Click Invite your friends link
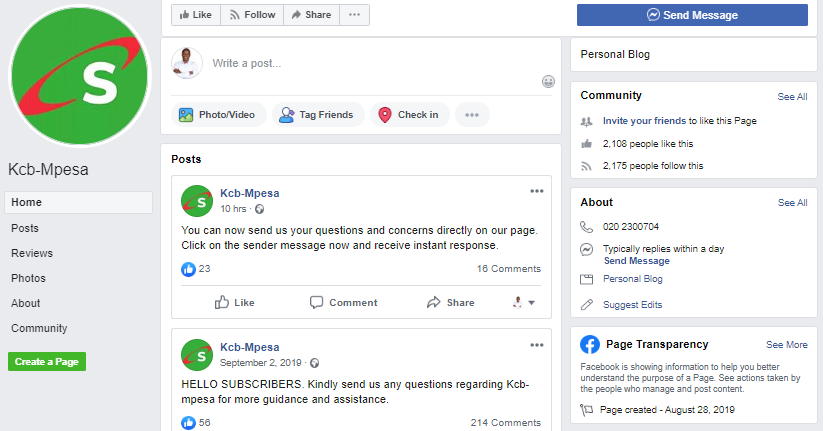 [644, 121]
